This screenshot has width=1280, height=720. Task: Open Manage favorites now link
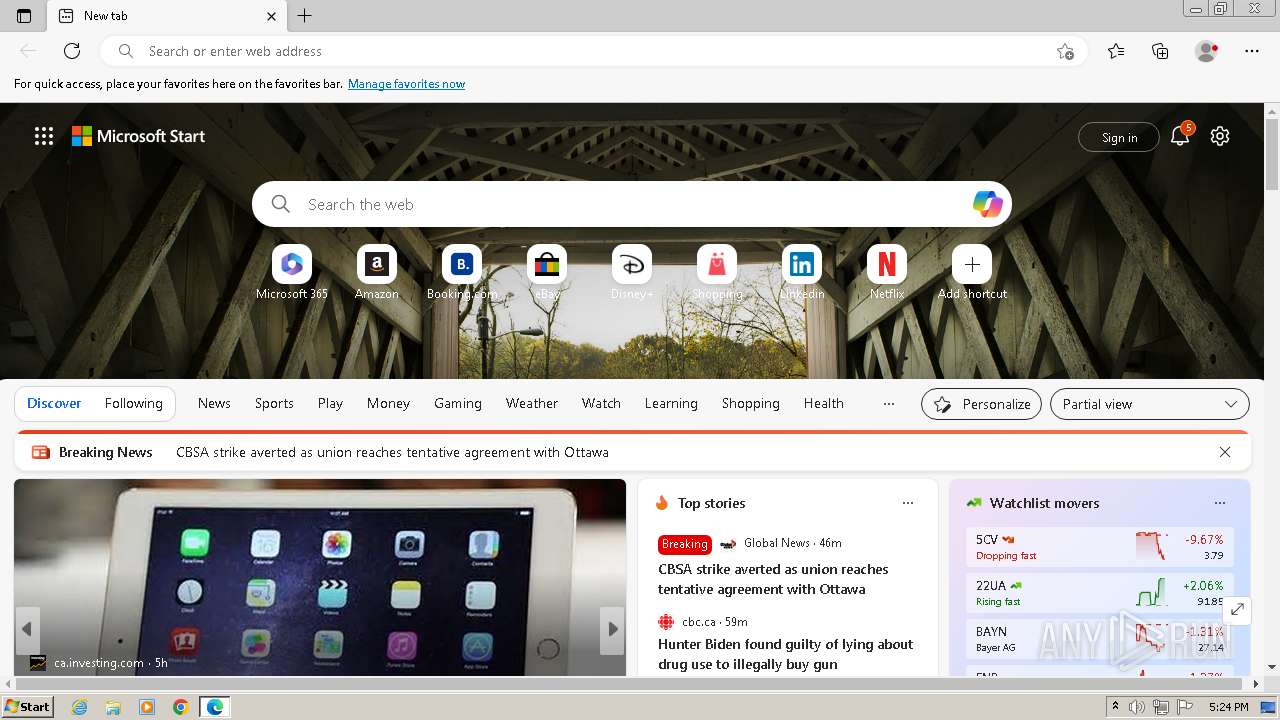coord(406,84)
